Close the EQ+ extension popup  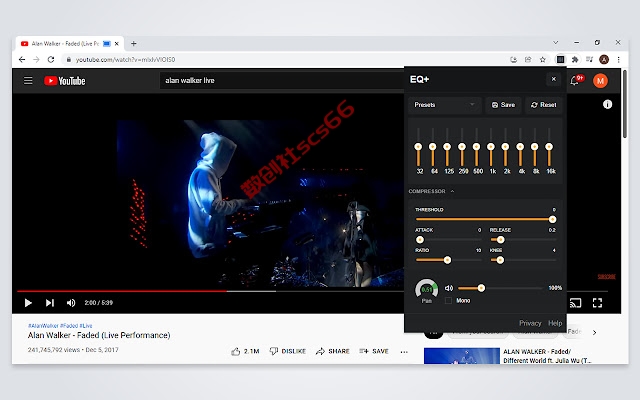point(553,79)
